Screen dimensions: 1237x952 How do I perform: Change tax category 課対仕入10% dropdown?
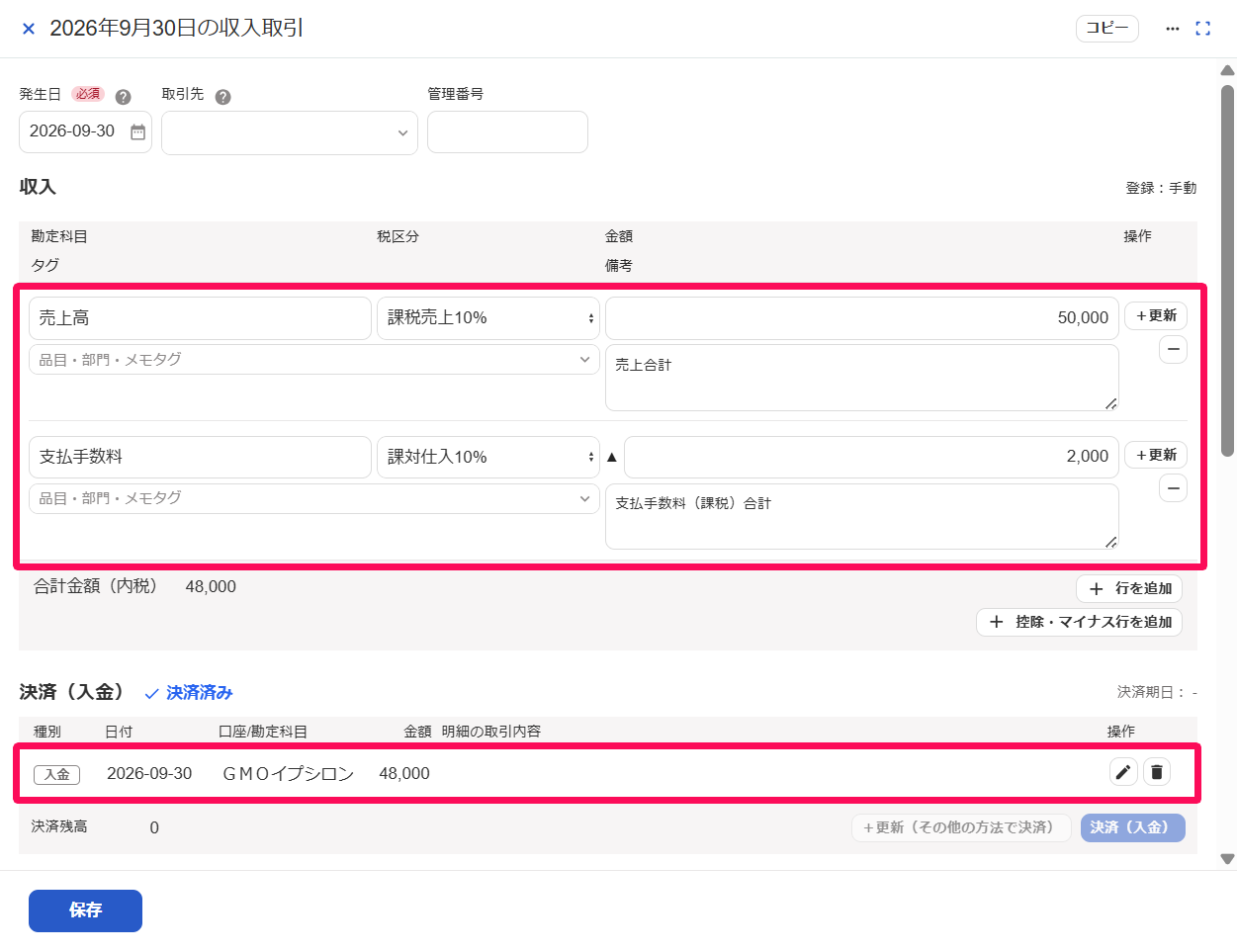point(488,457)
